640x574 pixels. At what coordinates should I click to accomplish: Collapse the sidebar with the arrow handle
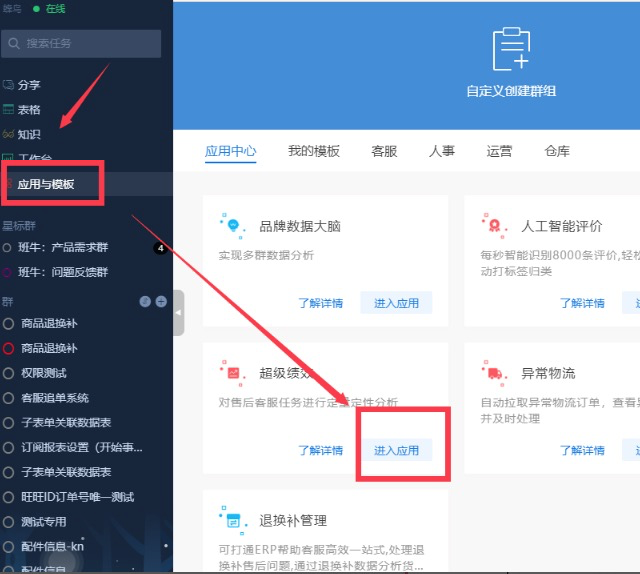point(178,313)
